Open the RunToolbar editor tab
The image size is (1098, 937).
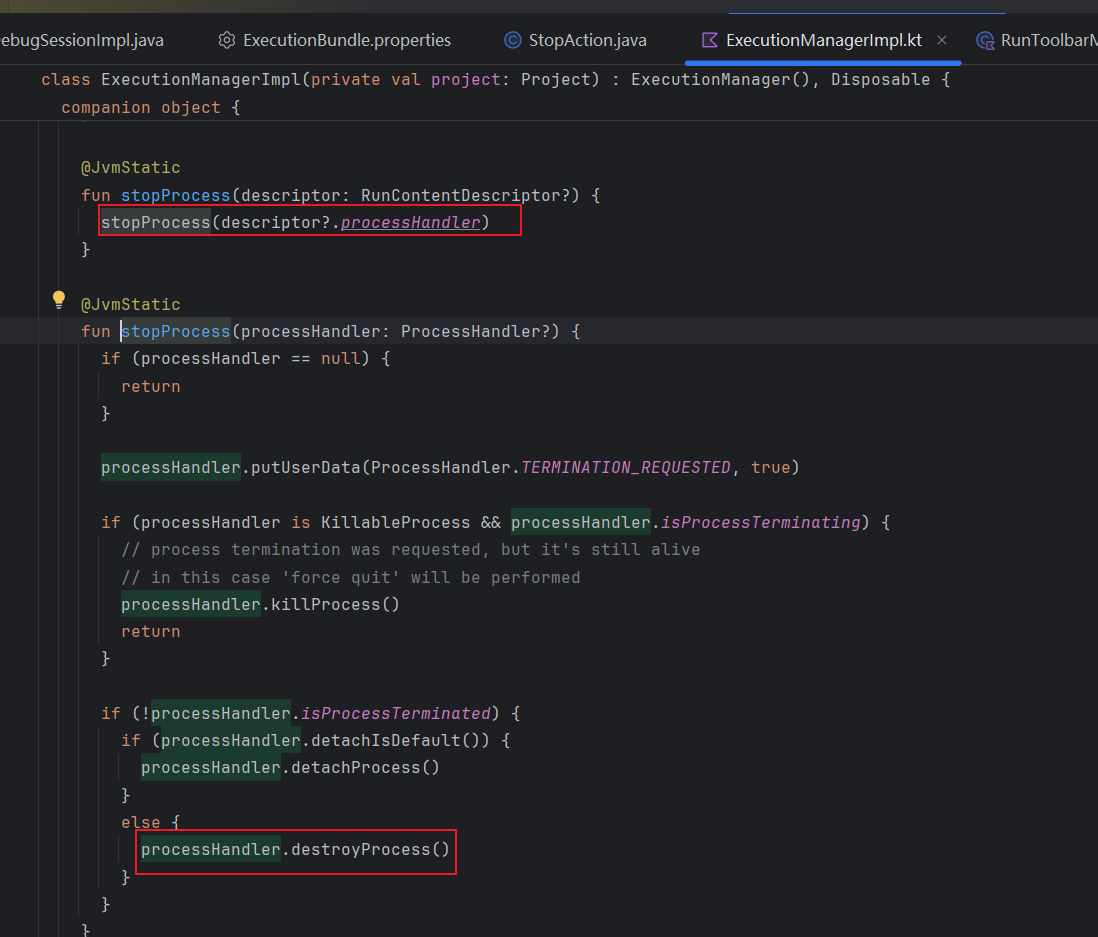(x=1036, y=40)
